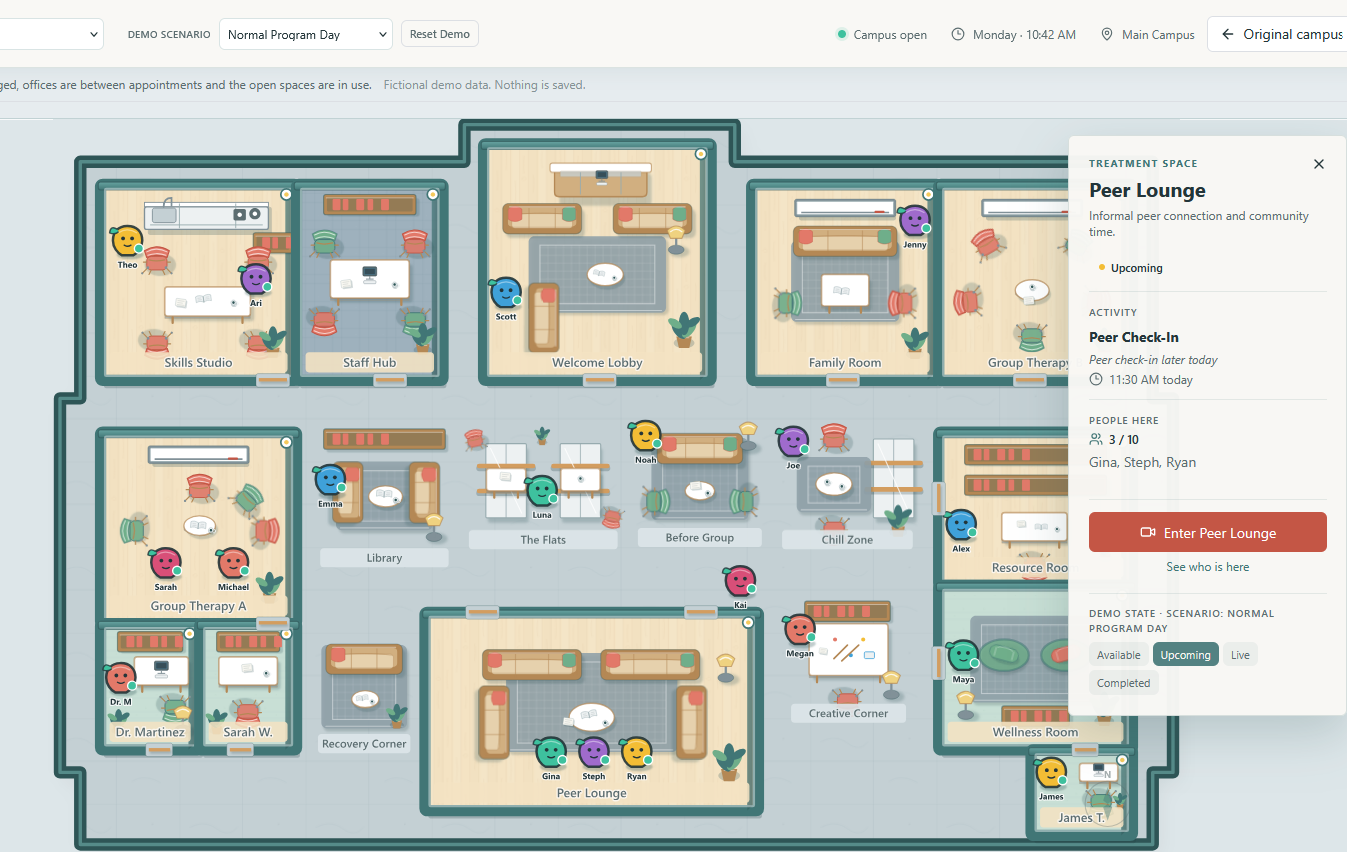Select the Welcome Lobby room label
Viewport: 1347px width, 852px height.
point(597,363)
